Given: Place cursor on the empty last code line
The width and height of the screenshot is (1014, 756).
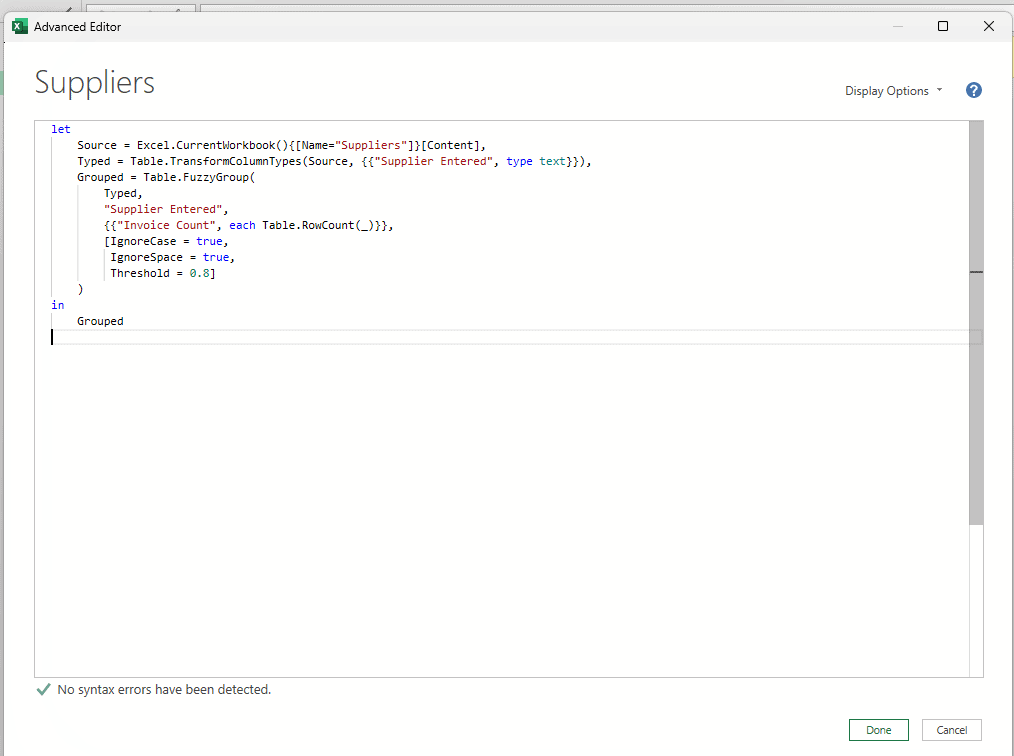Looking at the screenshot, I should tap(516, 337).
